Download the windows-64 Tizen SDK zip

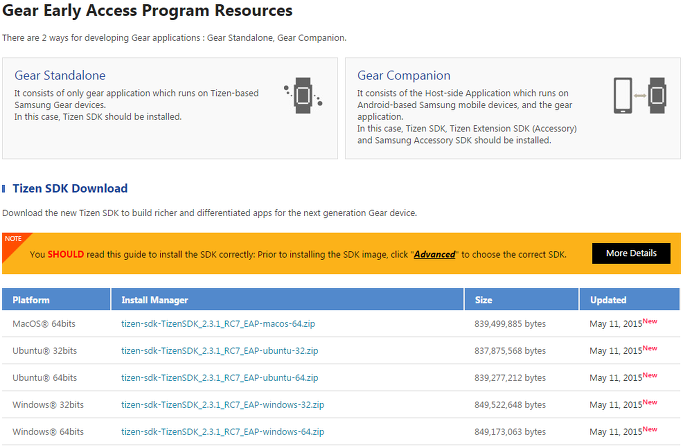[x=223, y=432]
